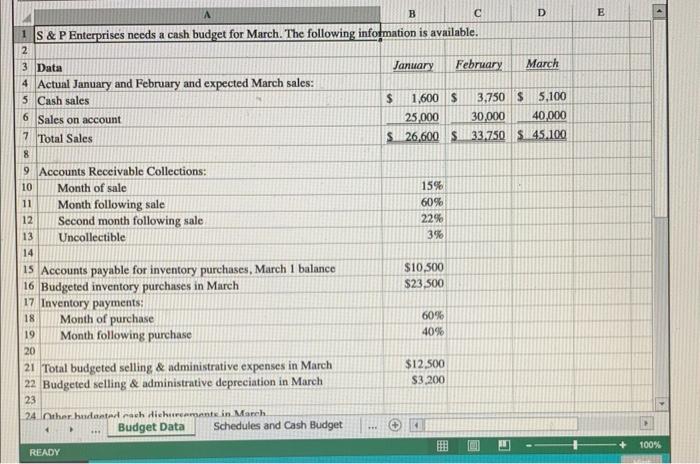The image size is (700, 464).
Task: Click vertical scrollbar down arrow
Action: point(661,404)
